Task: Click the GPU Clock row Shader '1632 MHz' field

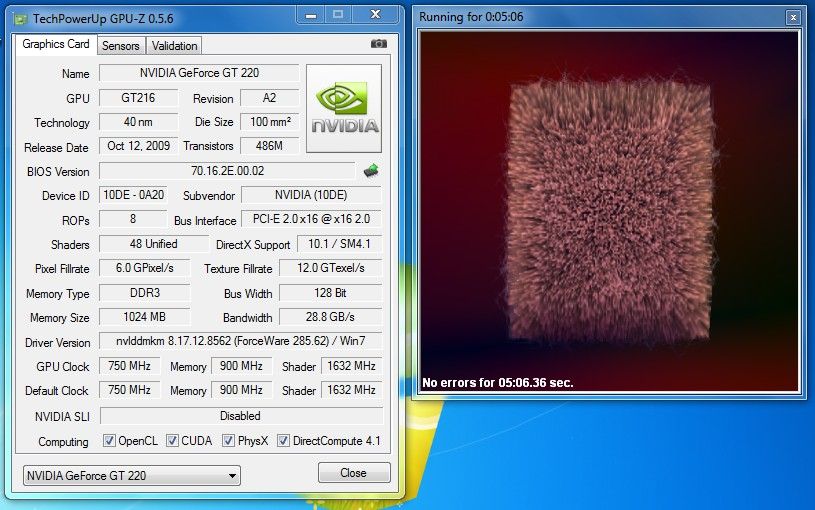Action: (351, 366)
